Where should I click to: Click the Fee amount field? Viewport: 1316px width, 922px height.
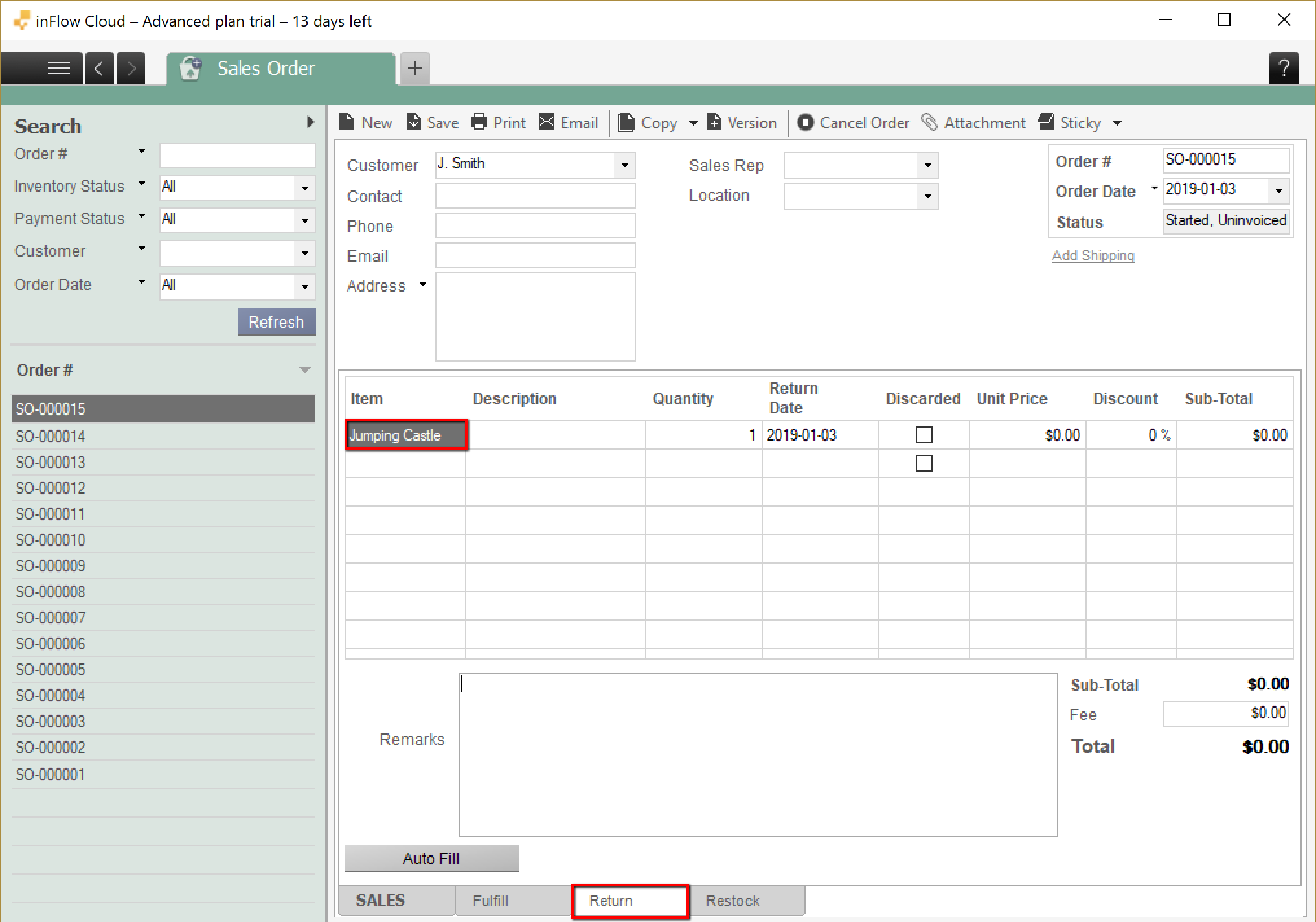coord(1225,714)
